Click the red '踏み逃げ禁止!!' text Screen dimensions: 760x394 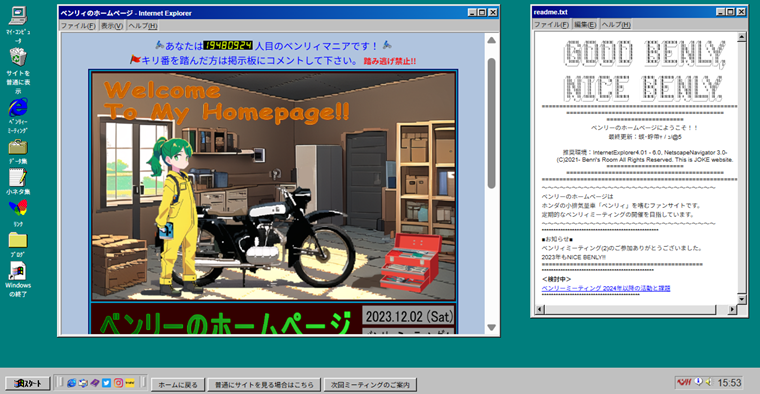click(x=390, y=61)
